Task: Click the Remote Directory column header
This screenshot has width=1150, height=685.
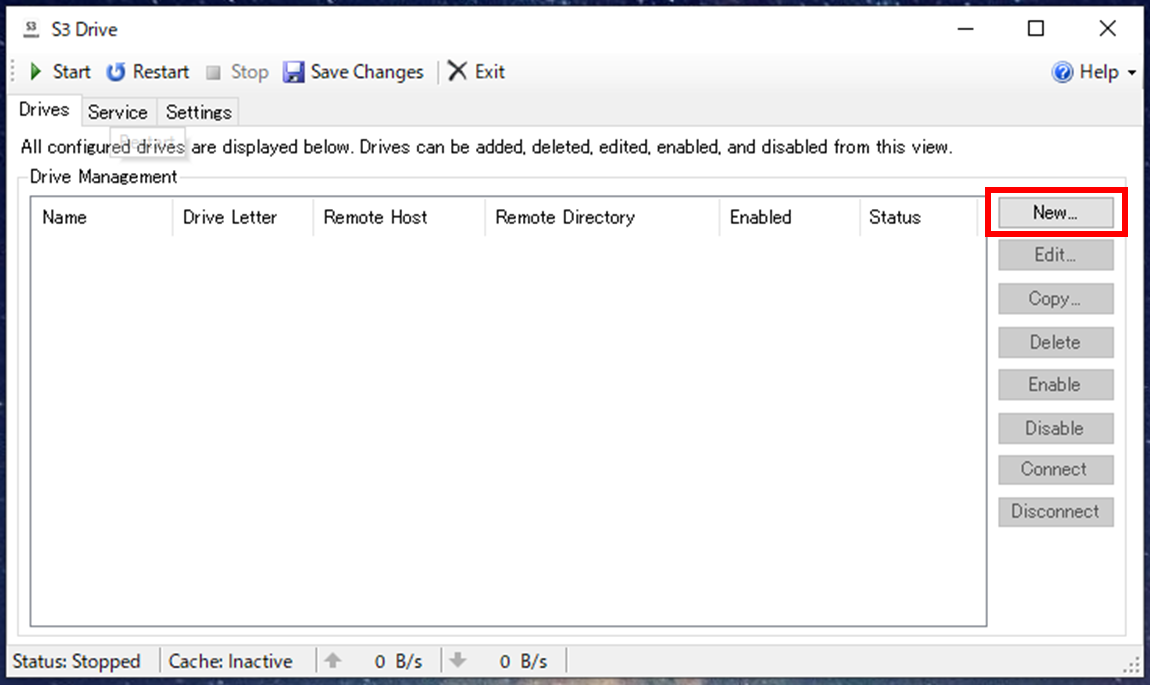Action: click(602, 217)
